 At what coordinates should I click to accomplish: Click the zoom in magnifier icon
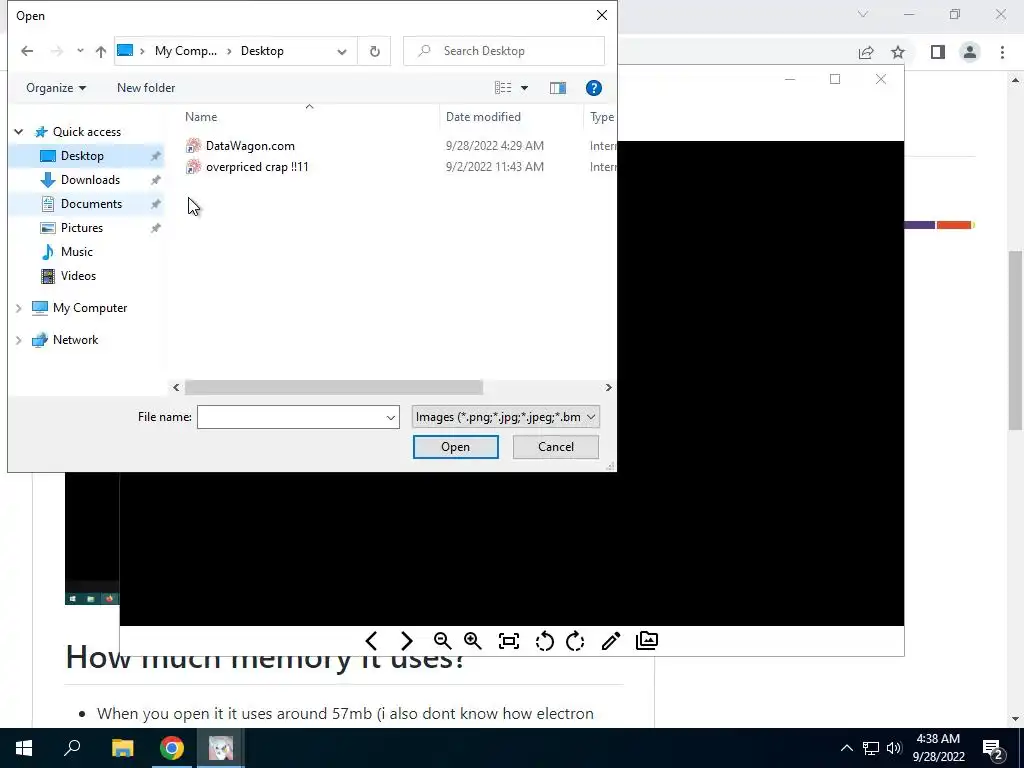pos(472,641)
